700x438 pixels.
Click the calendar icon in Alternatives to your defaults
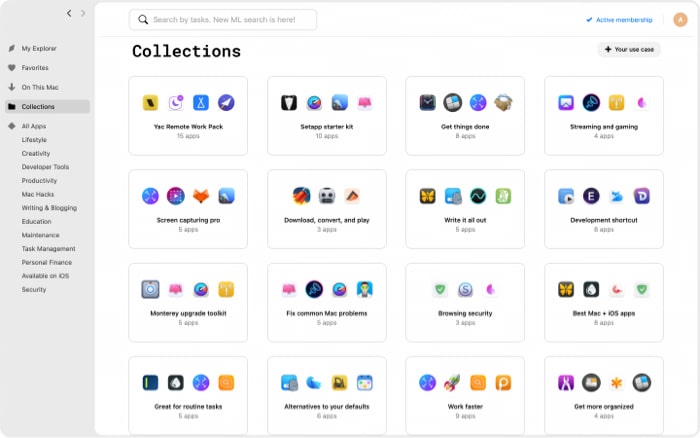click(x=365, y=383)
